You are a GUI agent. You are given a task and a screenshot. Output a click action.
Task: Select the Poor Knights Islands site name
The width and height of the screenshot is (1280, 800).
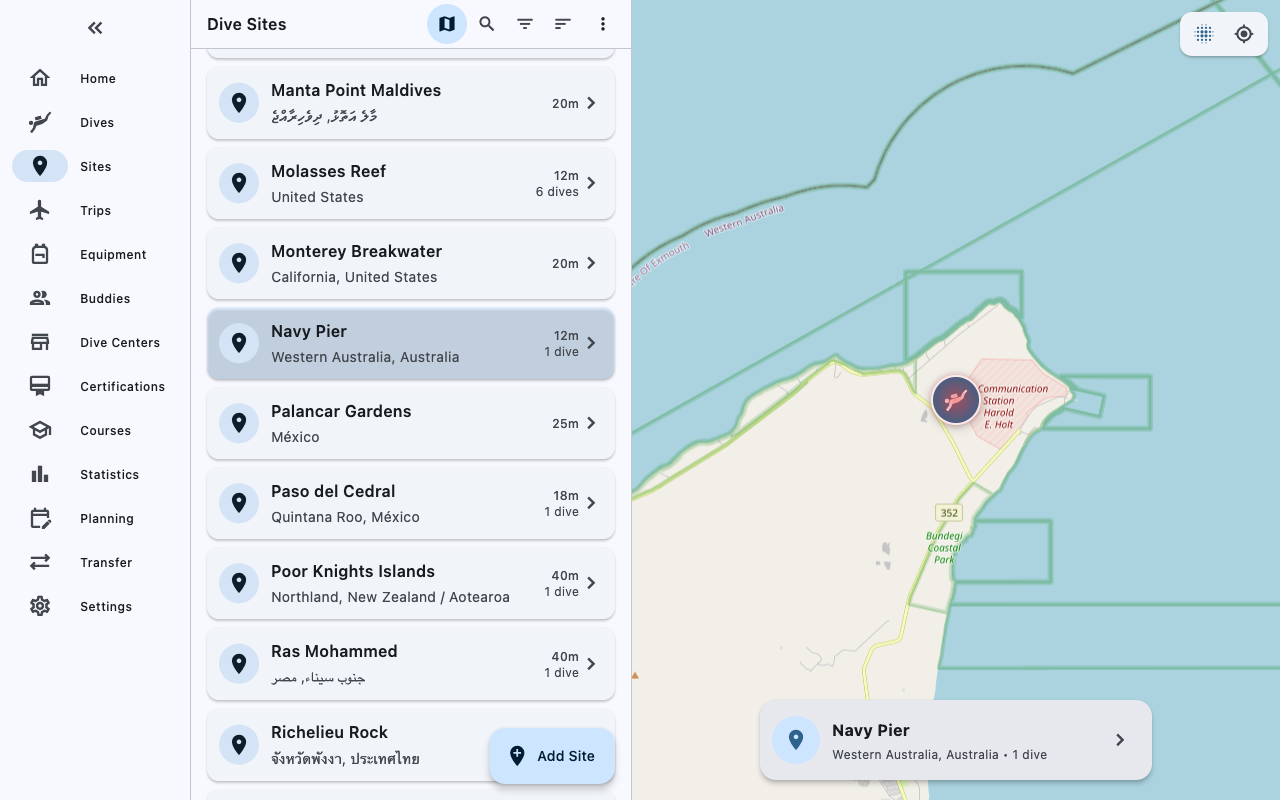click(353, 571)
